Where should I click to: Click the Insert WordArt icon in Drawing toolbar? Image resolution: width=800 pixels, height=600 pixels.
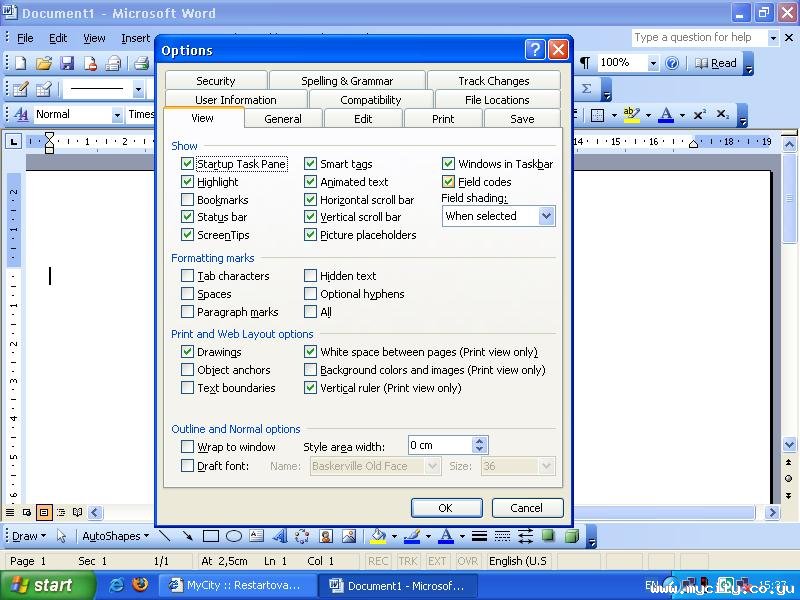coord(279,536)
